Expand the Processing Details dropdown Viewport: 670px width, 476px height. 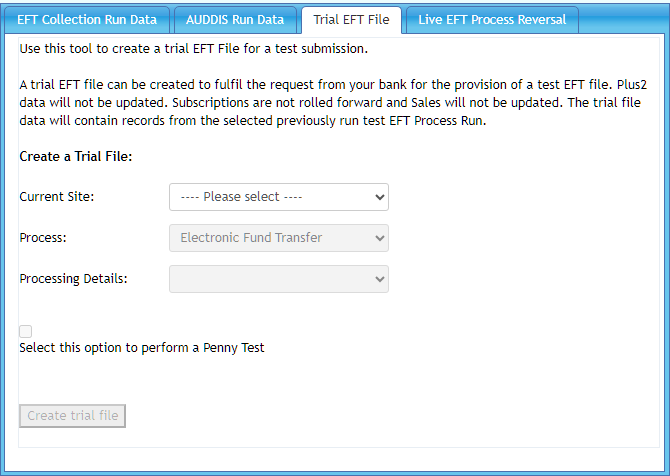(279, 279)
